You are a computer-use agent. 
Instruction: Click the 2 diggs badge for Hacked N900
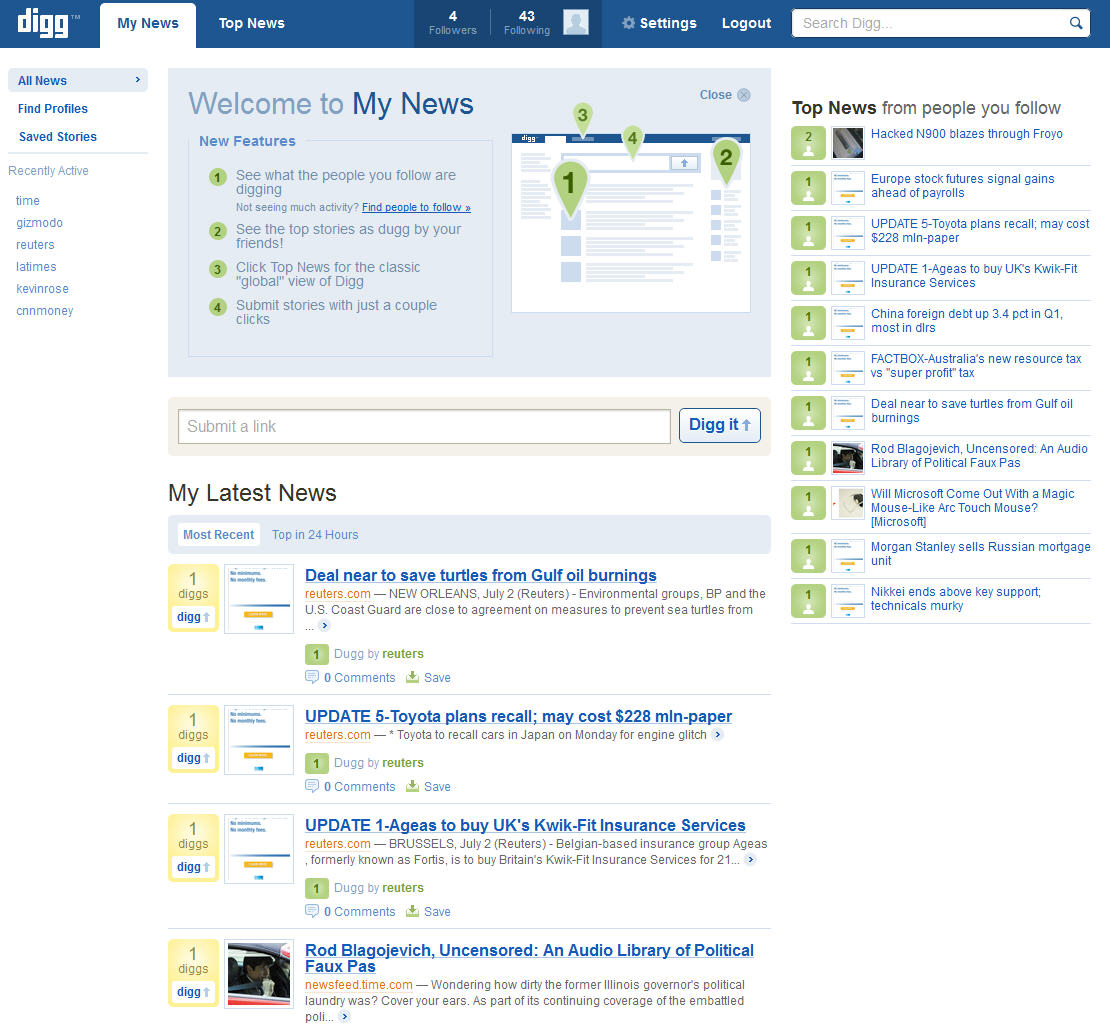808,143
